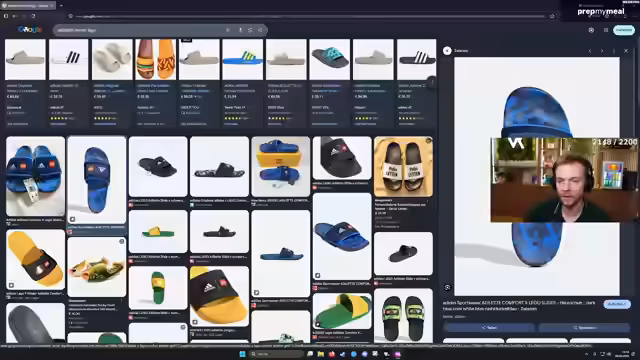Advance the shopping carousel with the right arrow
Image resolution: width=640 pixels, height=360 pixels.
432,82
